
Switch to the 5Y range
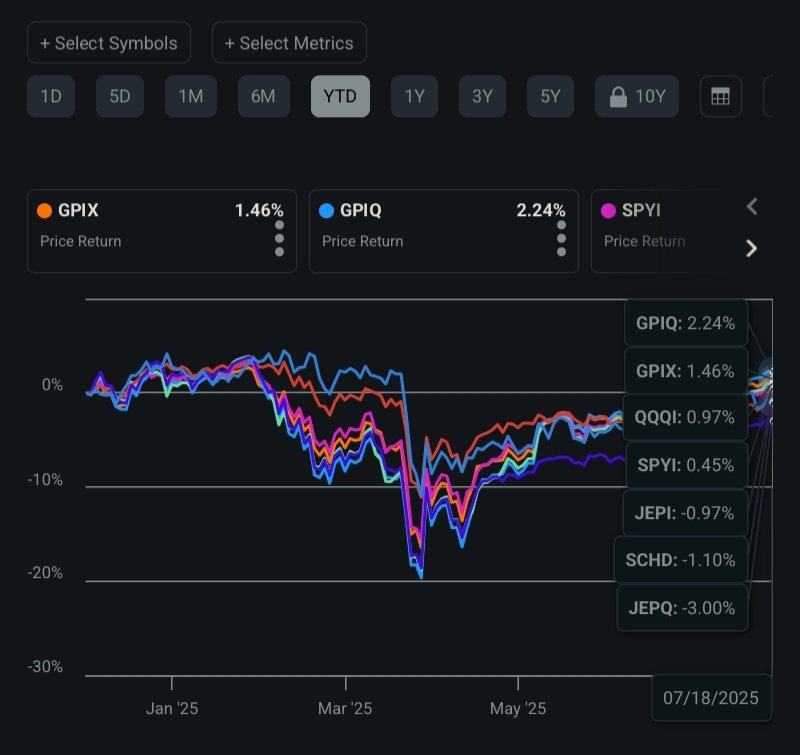point(551,96)
